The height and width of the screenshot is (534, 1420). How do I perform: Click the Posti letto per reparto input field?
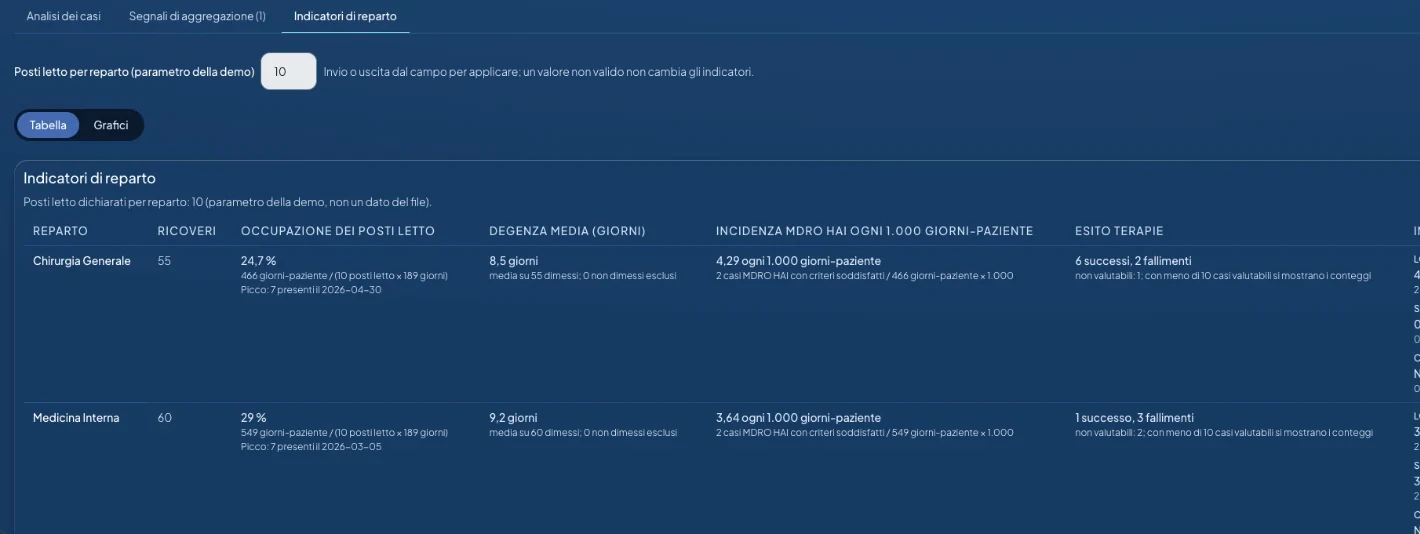[288, 72]
